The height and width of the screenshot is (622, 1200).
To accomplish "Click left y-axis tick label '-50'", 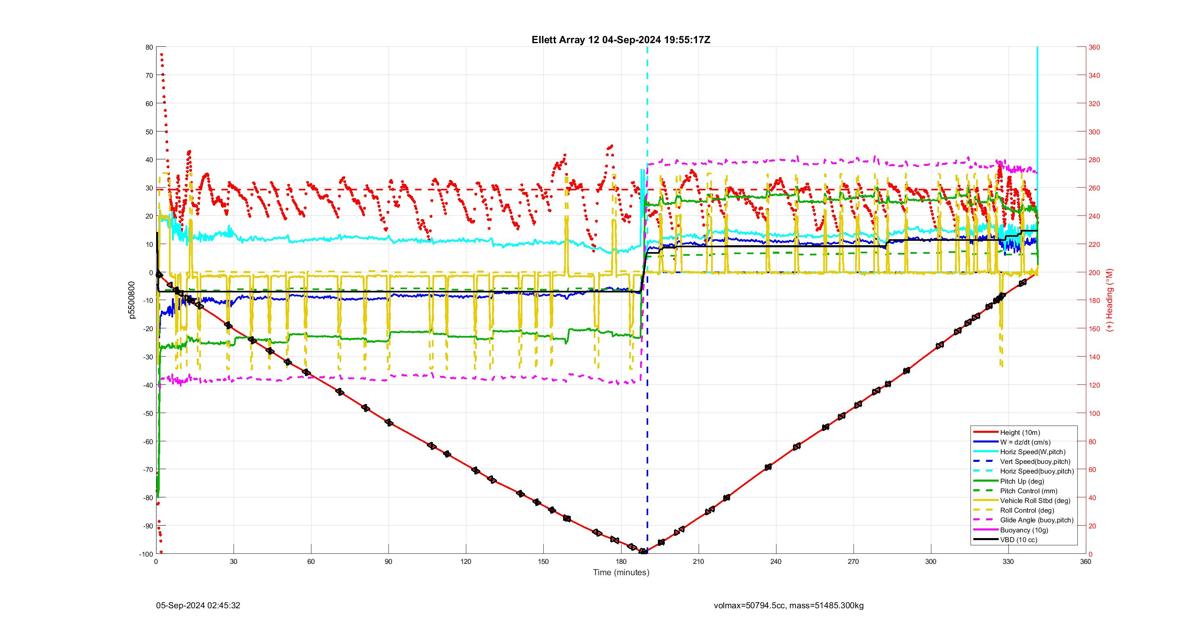I will click(x=146, y=413).
